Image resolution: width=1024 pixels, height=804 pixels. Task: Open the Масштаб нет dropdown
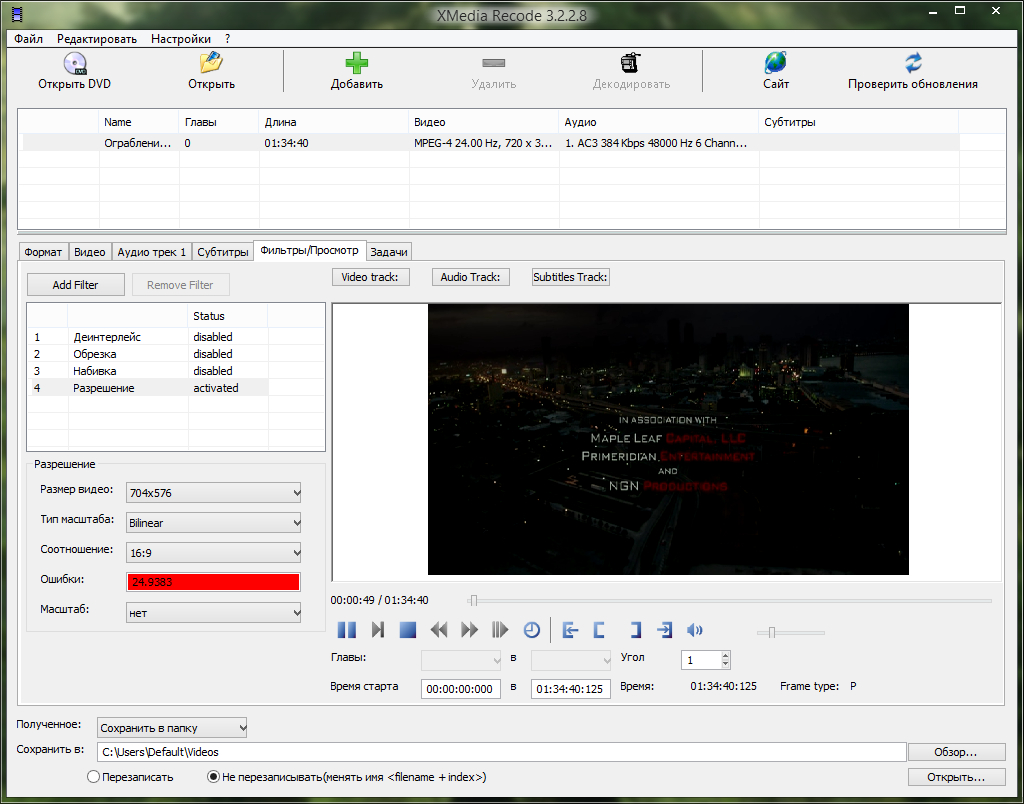point(214,613)
